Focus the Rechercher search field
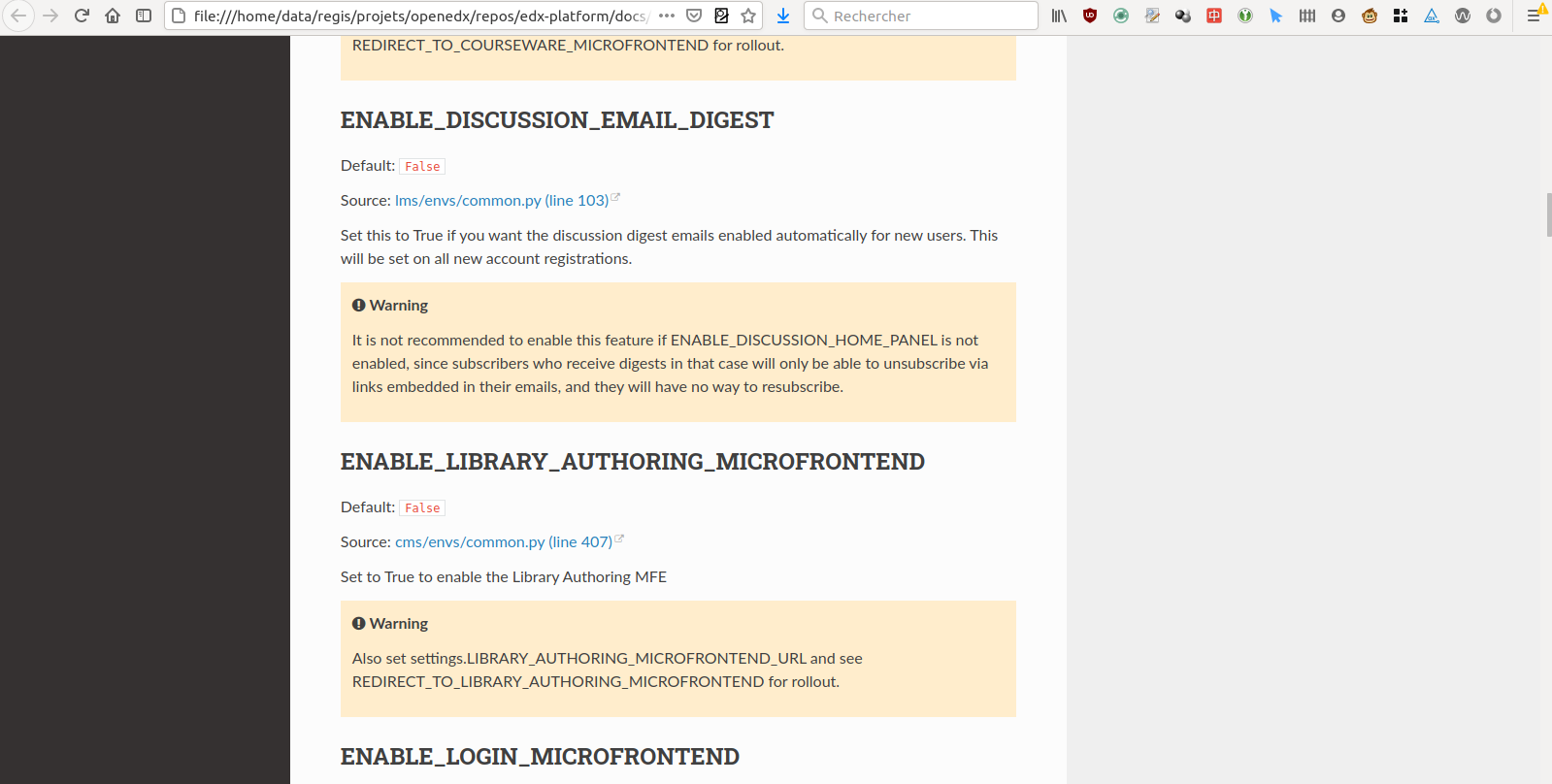Image resolution: width=1552 pixels, height=784 pixels. (x=921, y=16)
